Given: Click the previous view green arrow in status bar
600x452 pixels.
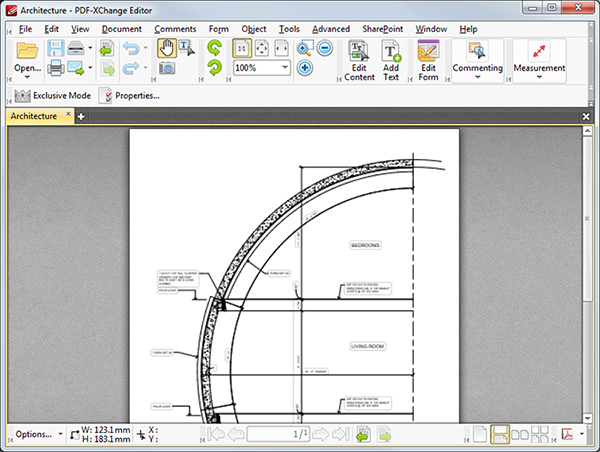Looking at the screenshot, I should point(364,435).
